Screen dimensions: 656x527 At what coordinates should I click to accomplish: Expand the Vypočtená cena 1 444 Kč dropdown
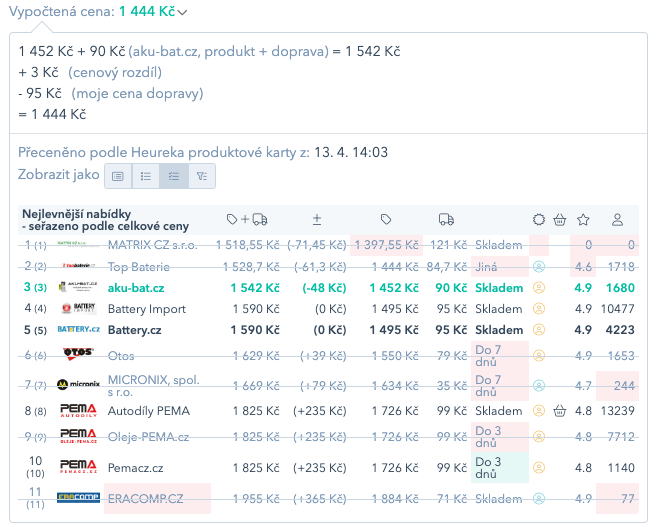[182, 12]
